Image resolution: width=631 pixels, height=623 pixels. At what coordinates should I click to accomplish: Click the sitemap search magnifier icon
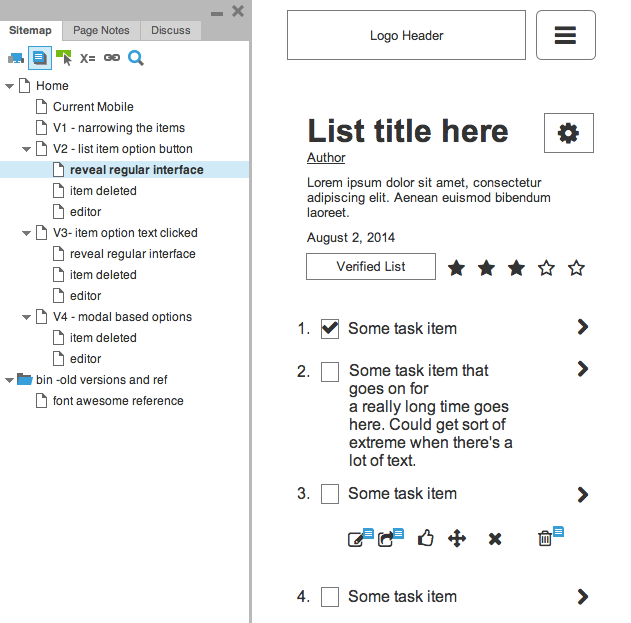[x=136, y=58]
